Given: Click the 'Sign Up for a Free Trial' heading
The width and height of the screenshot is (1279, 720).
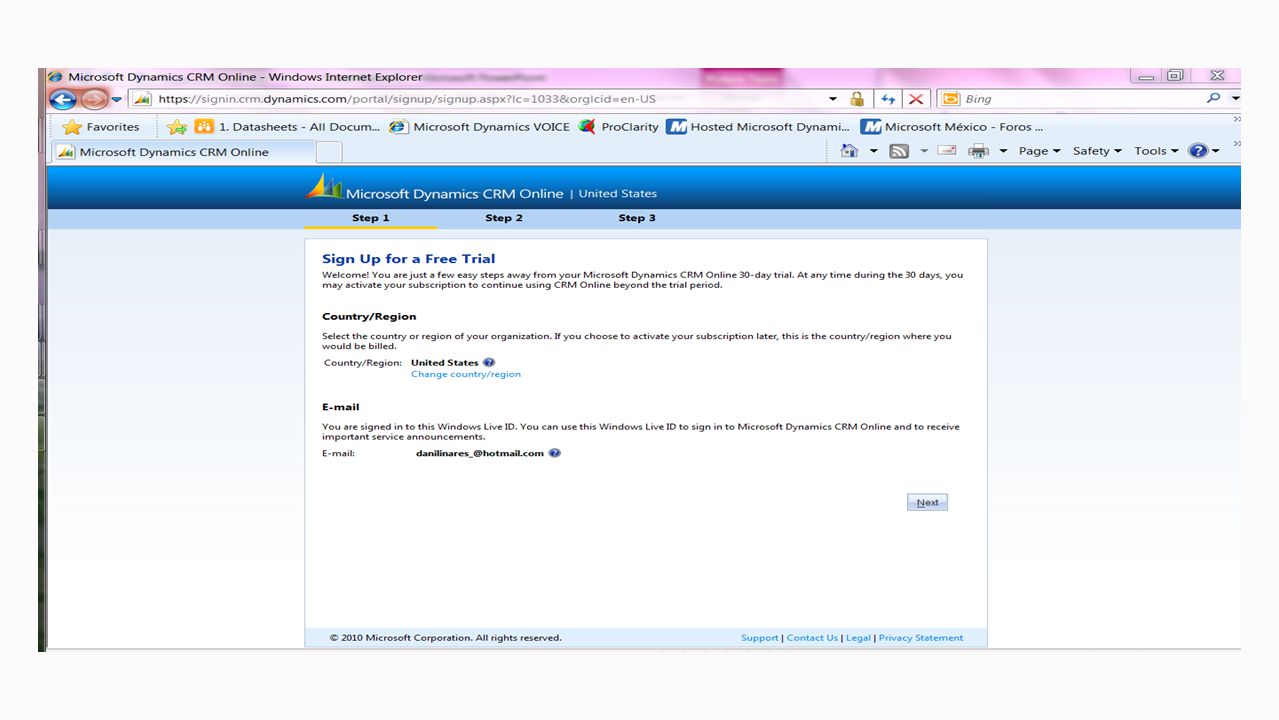Looking at the screenshot, I should tap(408, 259).
